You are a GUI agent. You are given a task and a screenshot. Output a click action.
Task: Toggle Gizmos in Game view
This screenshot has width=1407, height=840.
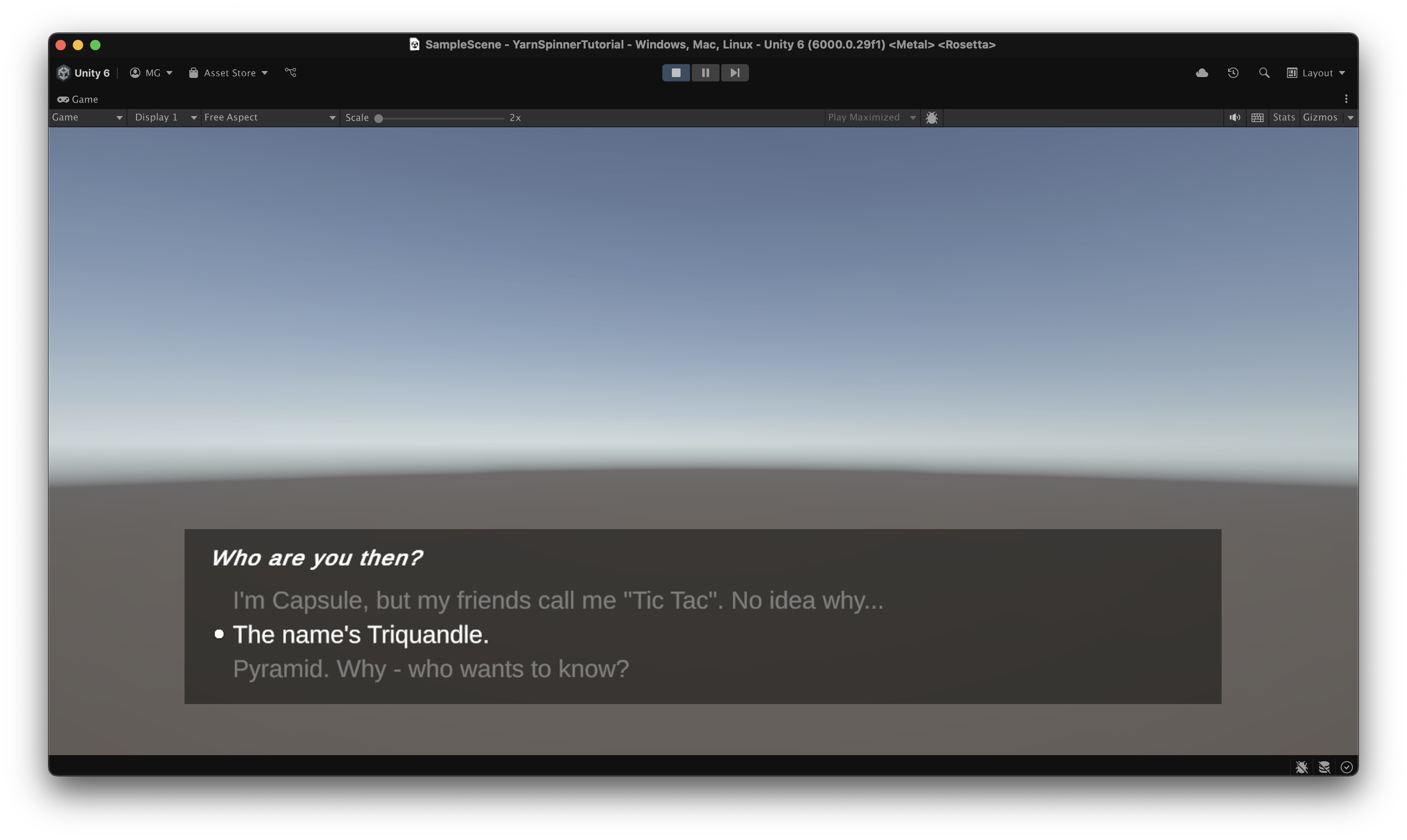tap(1320, 117)
